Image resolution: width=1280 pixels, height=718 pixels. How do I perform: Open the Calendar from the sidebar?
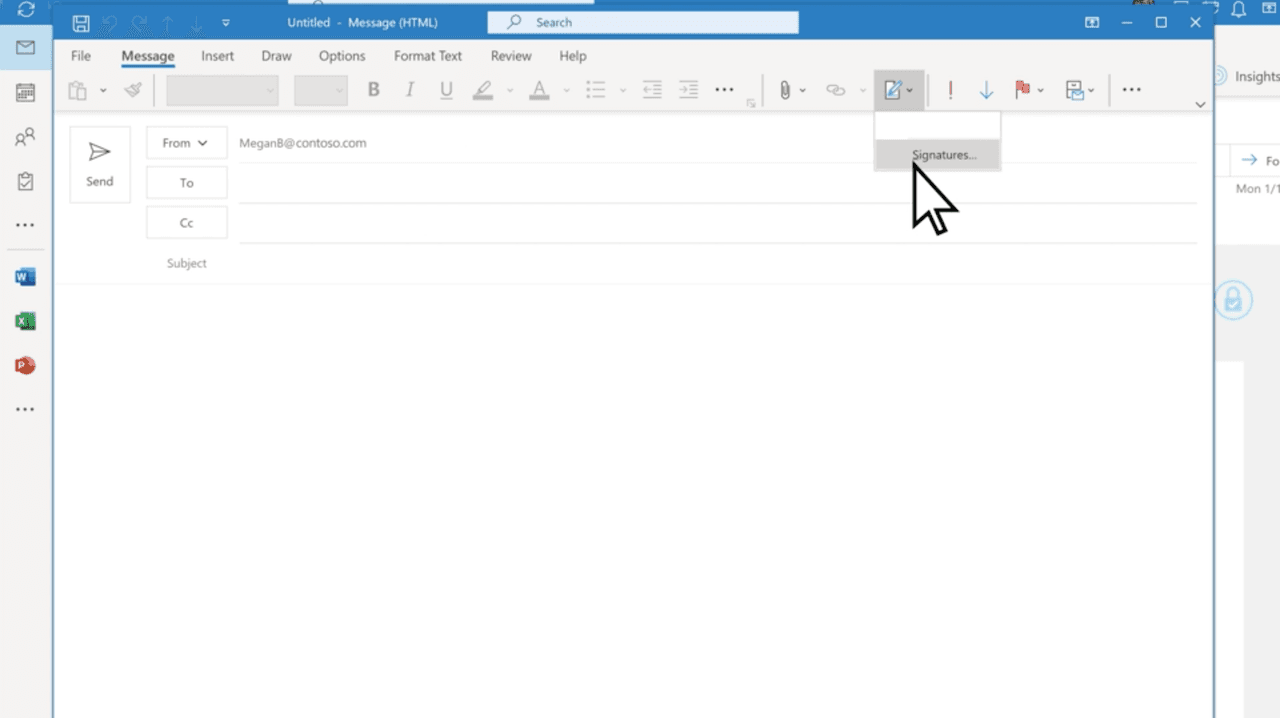coord(25,92)
